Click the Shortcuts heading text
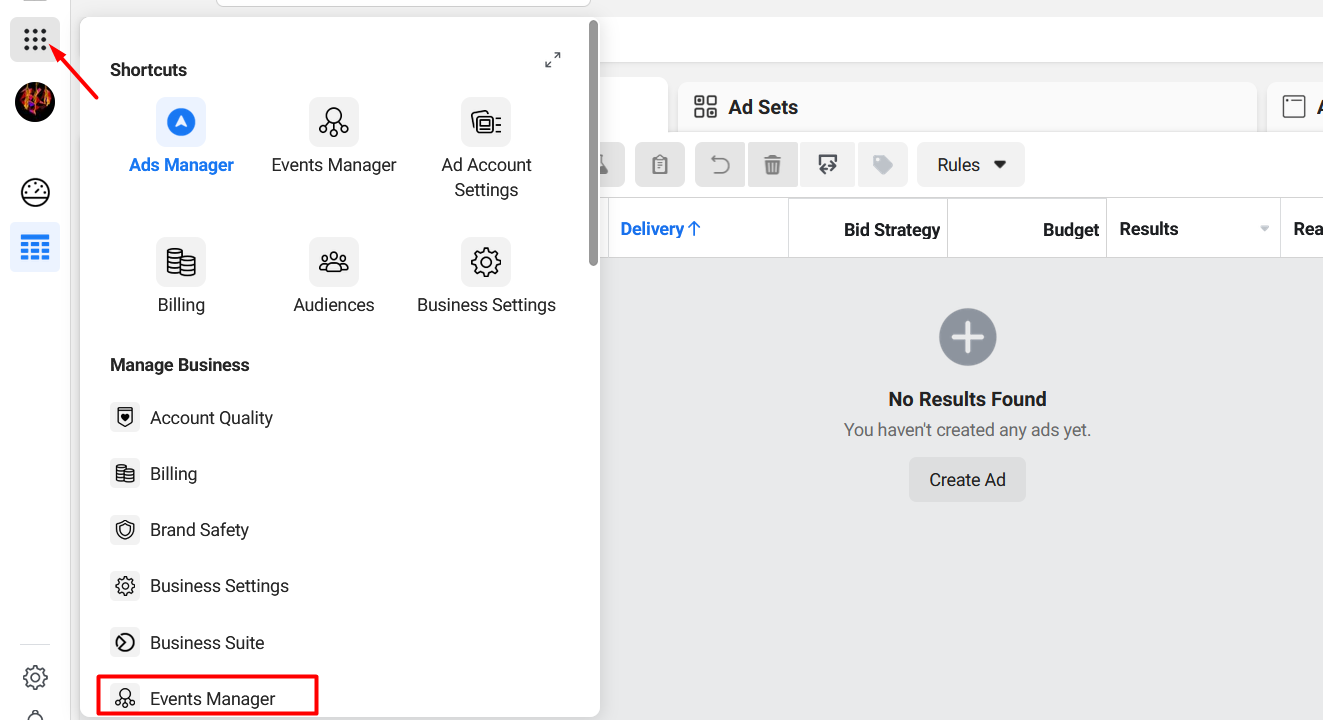1323x720 pixels. pyautogui.click(x=148, y=70)
